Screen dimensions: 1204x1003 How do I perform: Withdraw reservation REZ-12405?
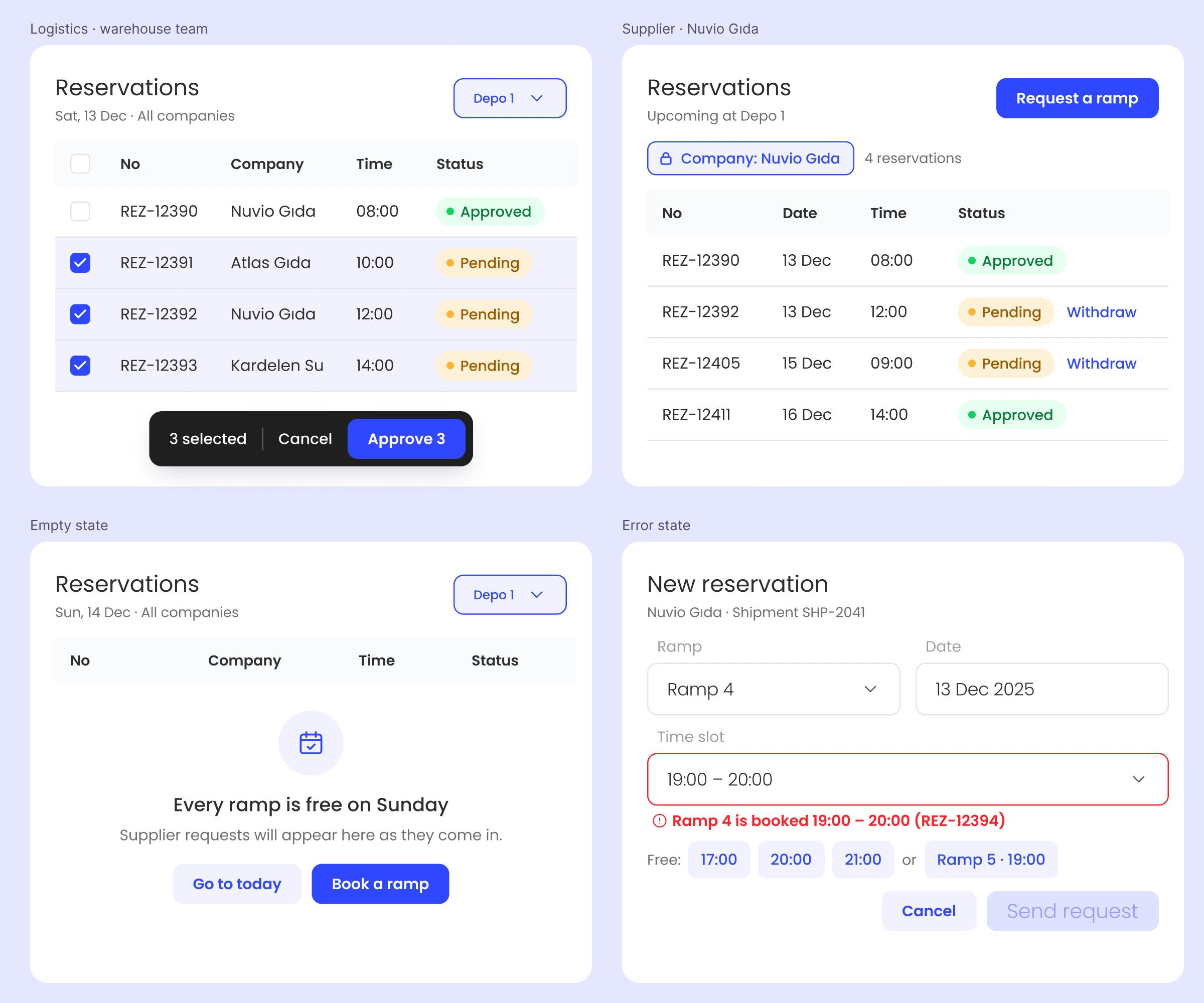coord(1101,364)
